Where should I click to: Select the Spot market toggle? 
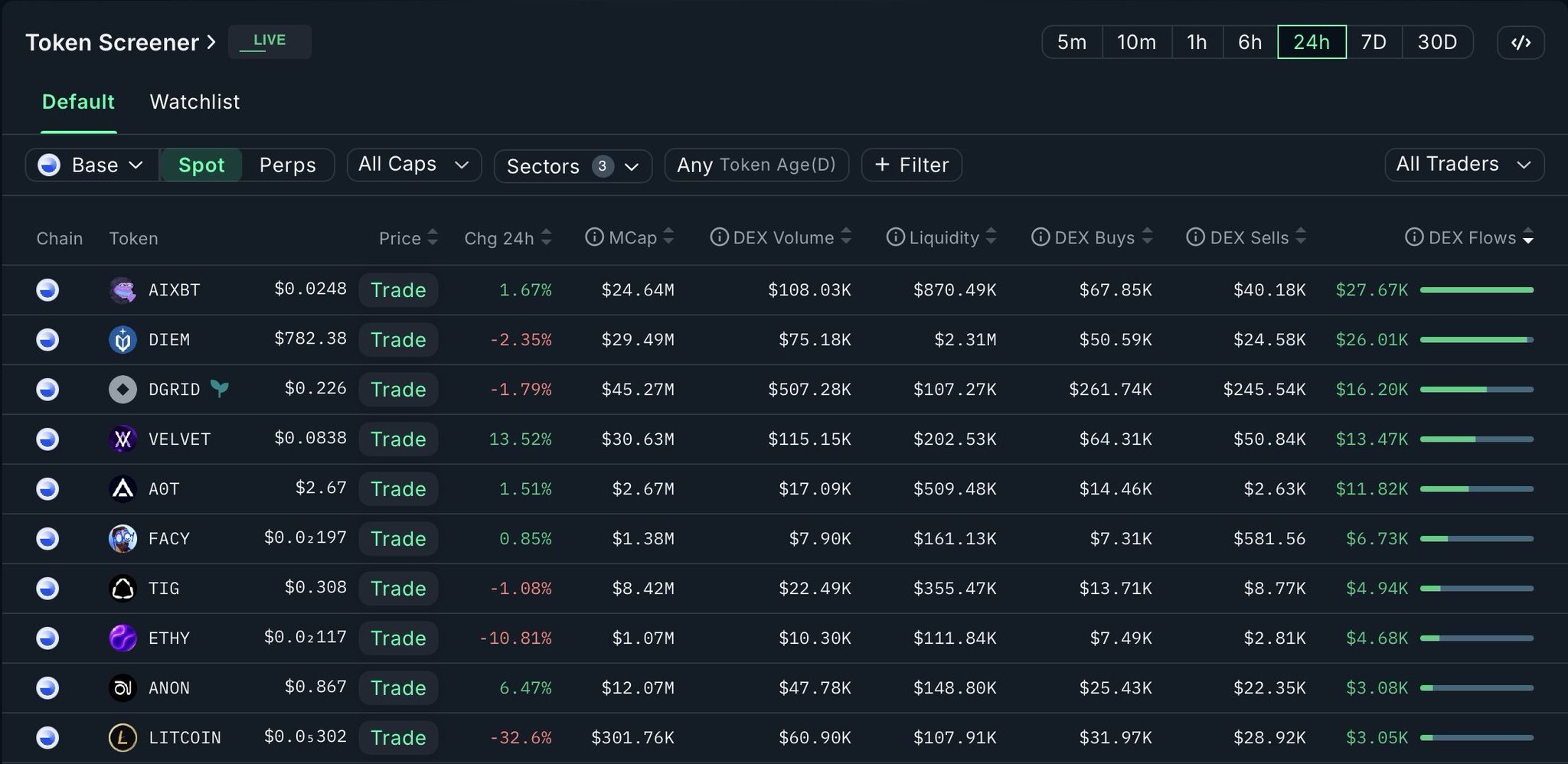[201, 165]
